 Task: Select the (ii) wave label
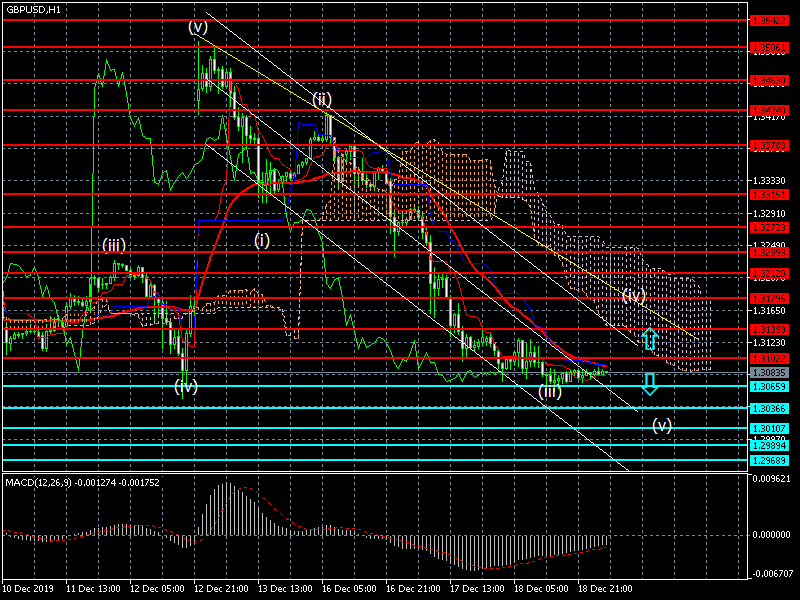point(321,99)
